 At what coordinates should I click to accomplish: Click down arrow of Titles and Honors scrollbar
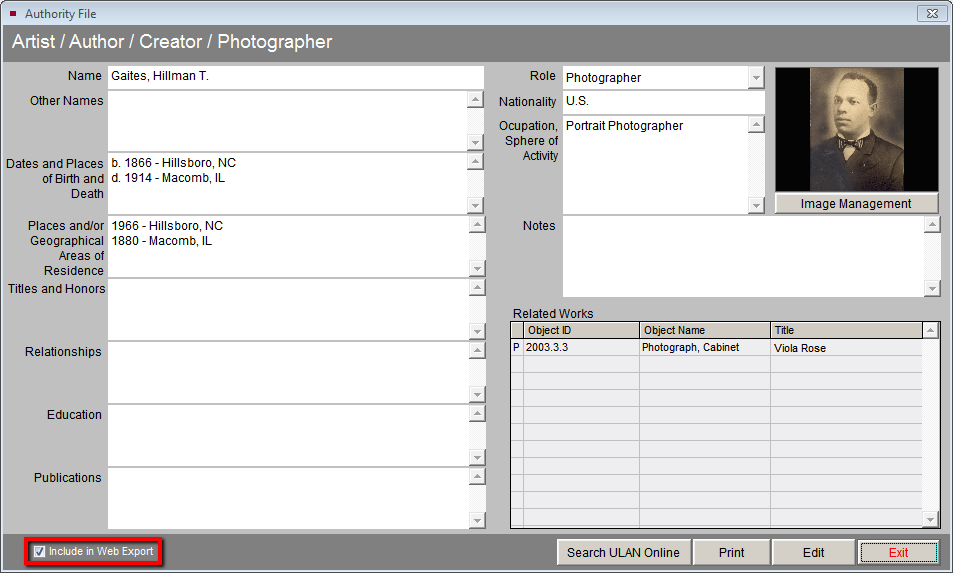477,332
